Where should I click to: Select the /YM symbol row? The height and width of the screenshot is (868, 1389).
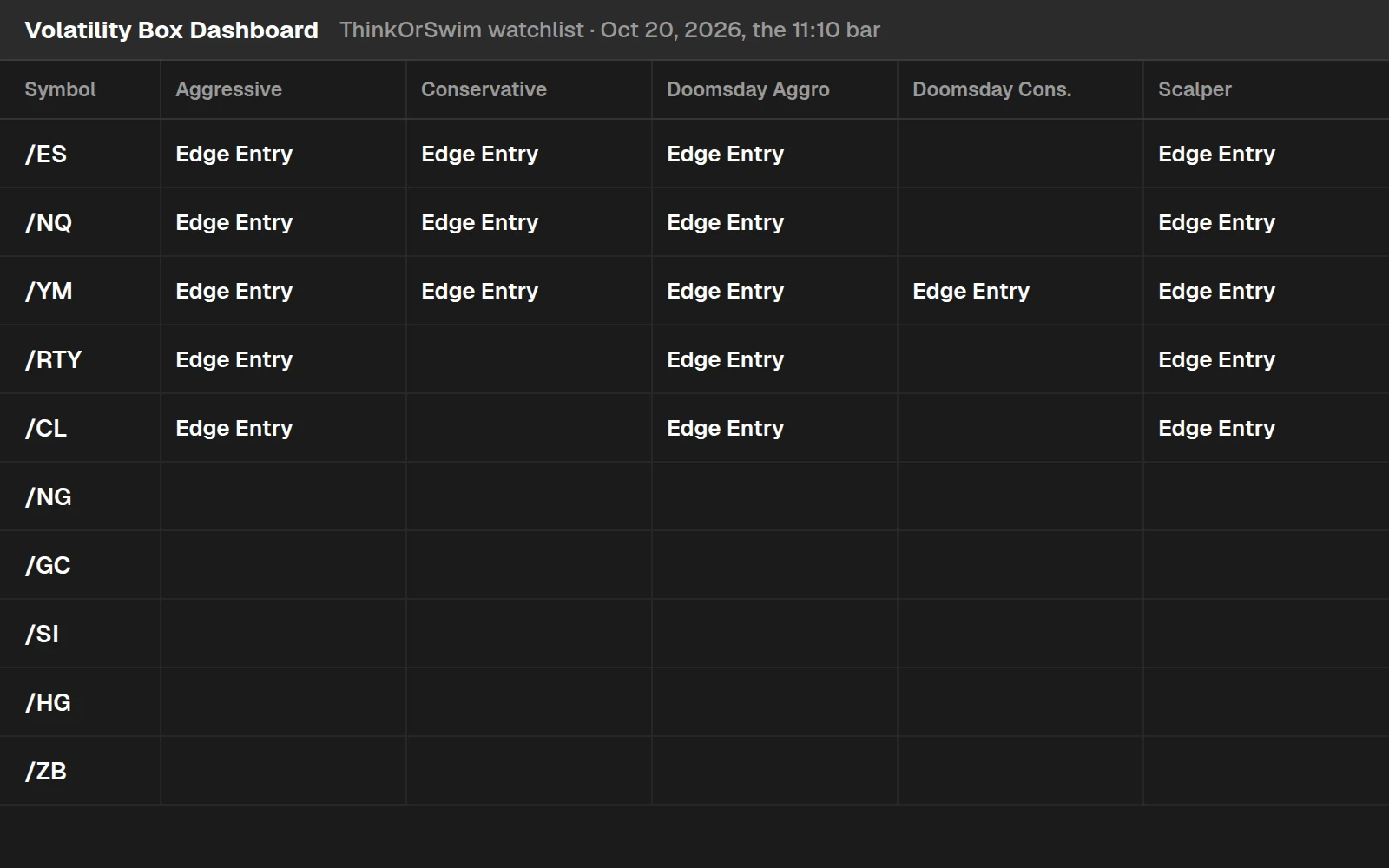[694, 291]
